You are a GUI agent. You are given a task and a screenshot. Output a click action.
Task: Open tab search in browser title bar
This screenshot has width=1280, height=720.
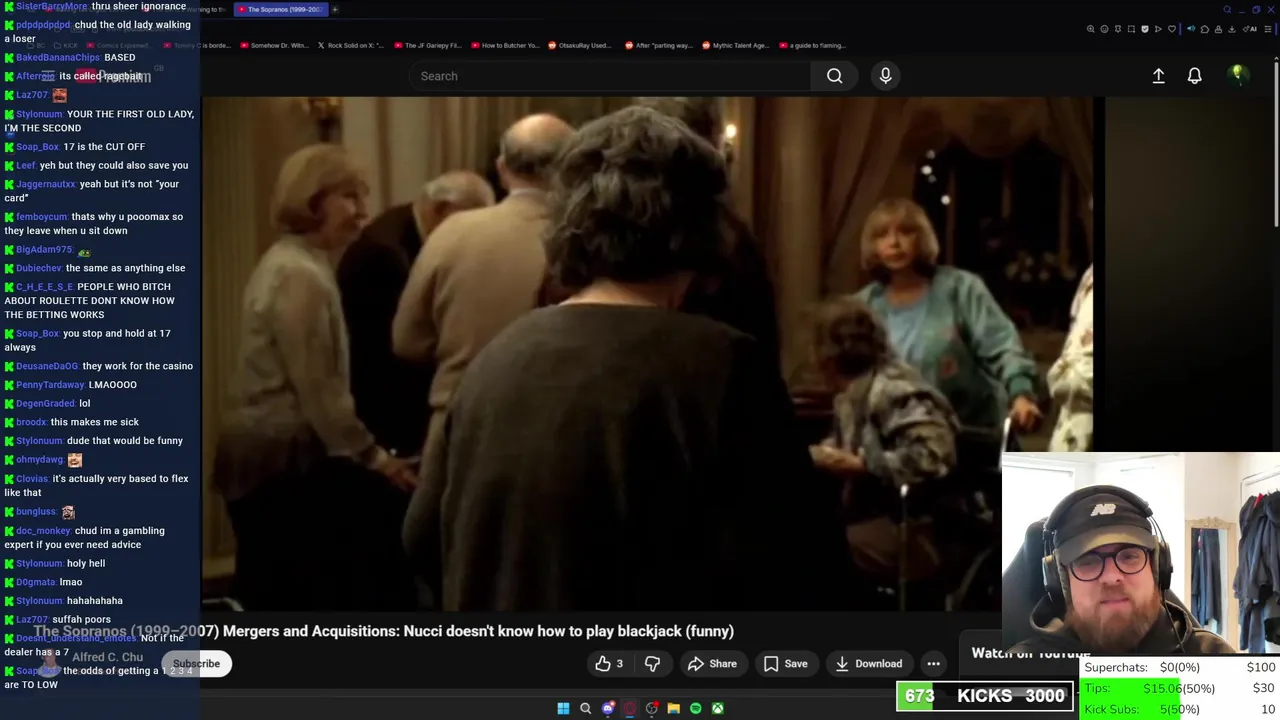point(1227,10)
